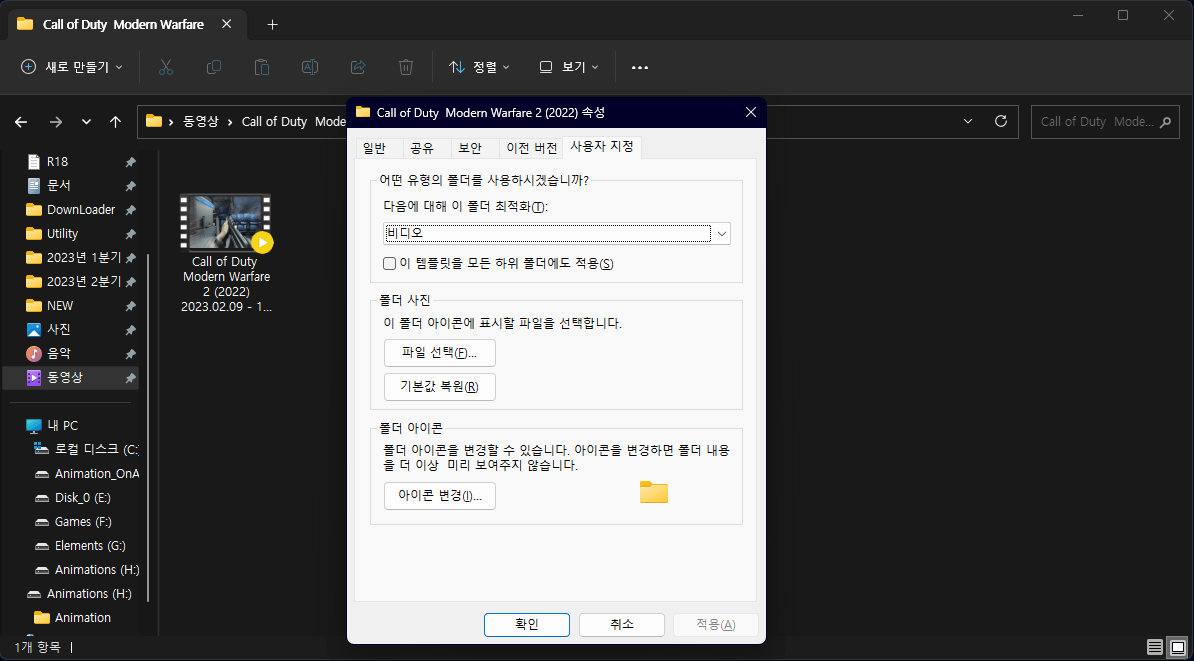Open the three-dot more options menu

640,67
